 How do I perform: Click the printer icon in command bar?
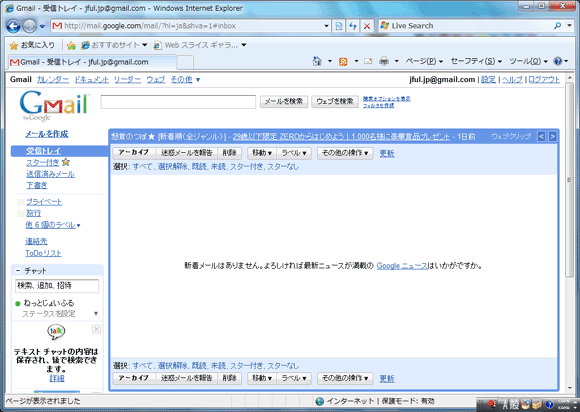pos(384,61)
